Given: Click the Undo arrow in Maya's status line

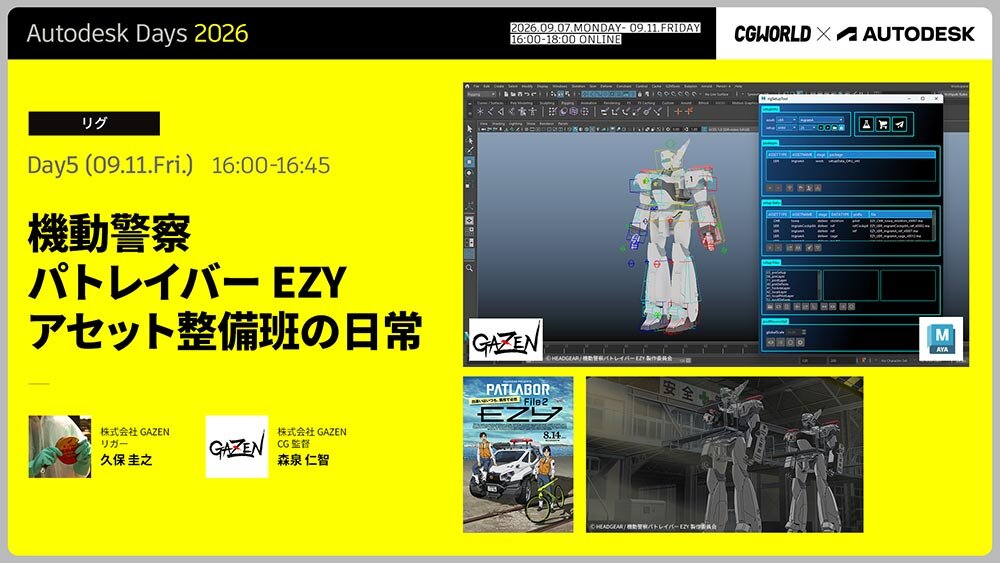Looking at the screenshot, I should click(527, 94).
